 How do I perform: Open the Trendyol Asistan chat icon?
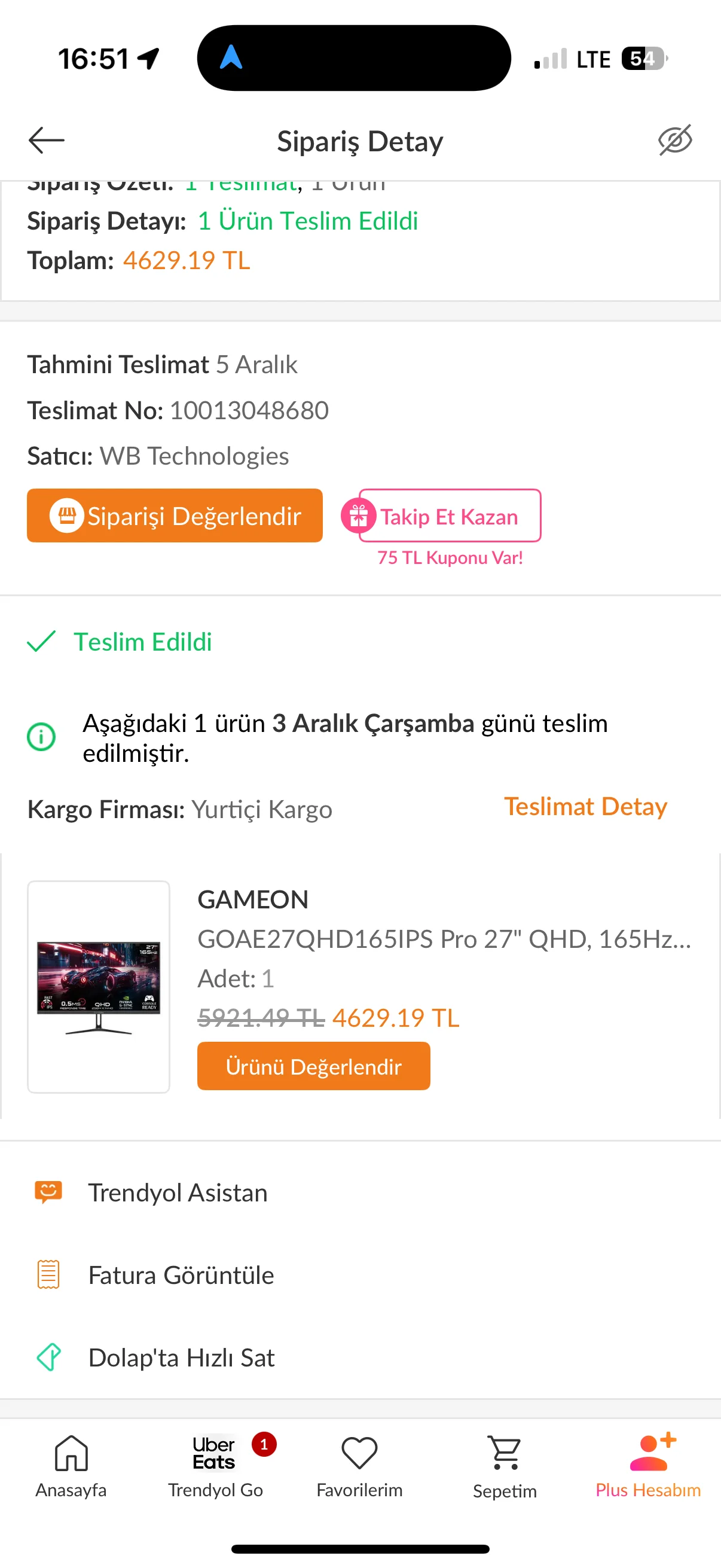tap(48, 1192)
